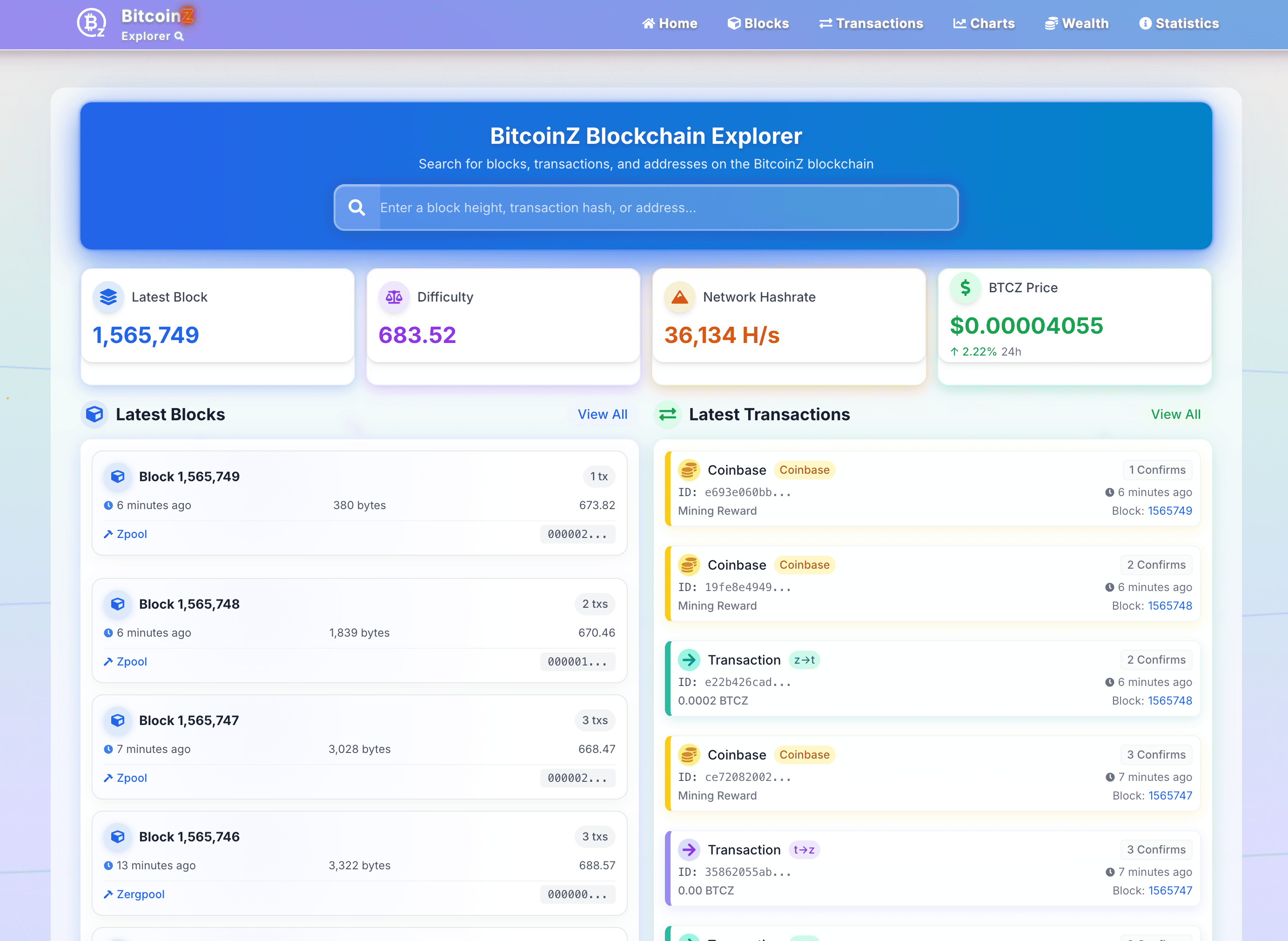Click hash 000001... of Block 1,565,748

point(577,661)
